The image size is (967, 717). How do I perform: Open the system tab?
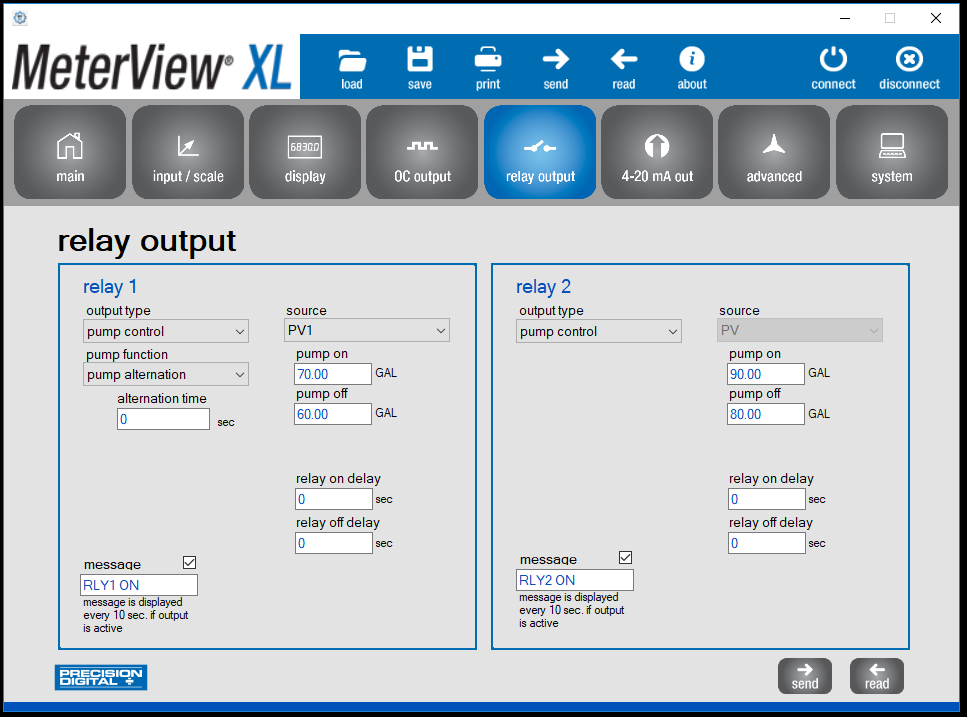tap(892, 152)
